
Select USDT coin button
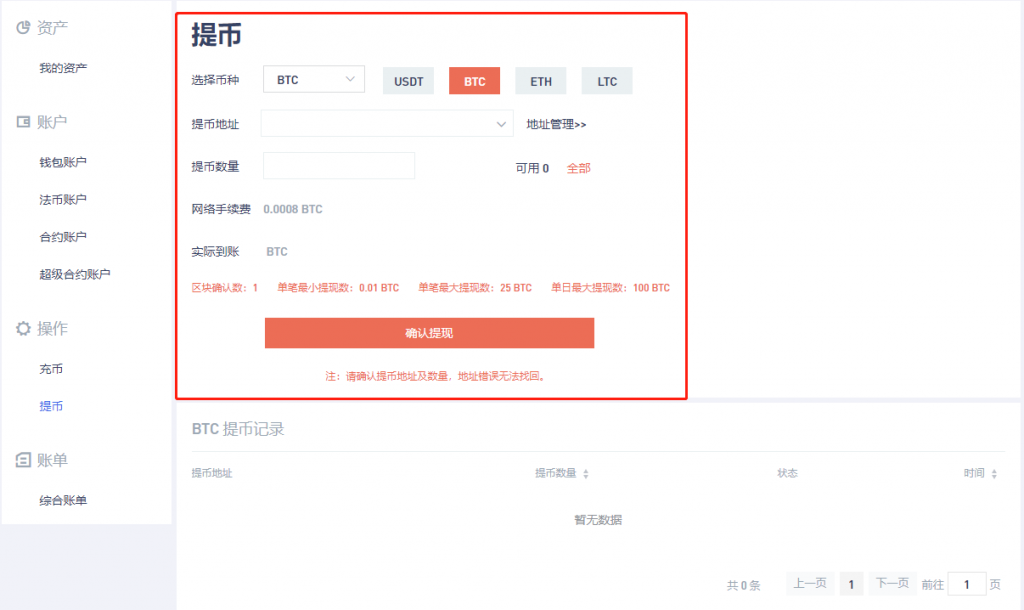[x=408, y=81]
